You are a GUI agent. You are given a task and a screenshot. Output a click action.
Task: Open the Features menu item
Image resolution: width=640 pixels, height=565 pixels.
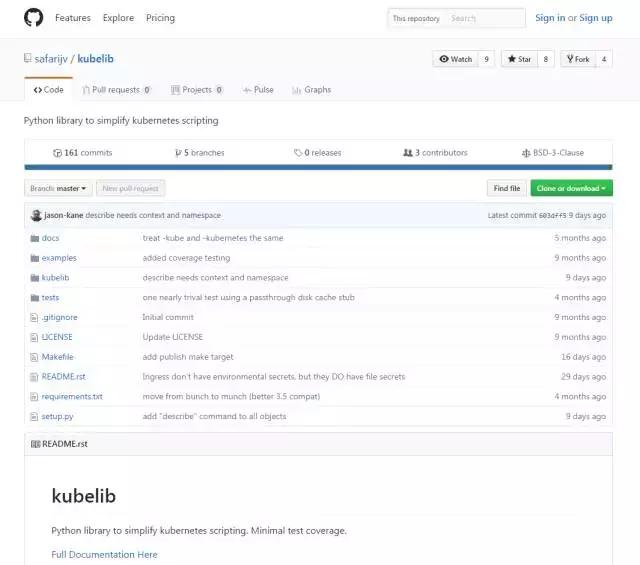click(73, 18)
